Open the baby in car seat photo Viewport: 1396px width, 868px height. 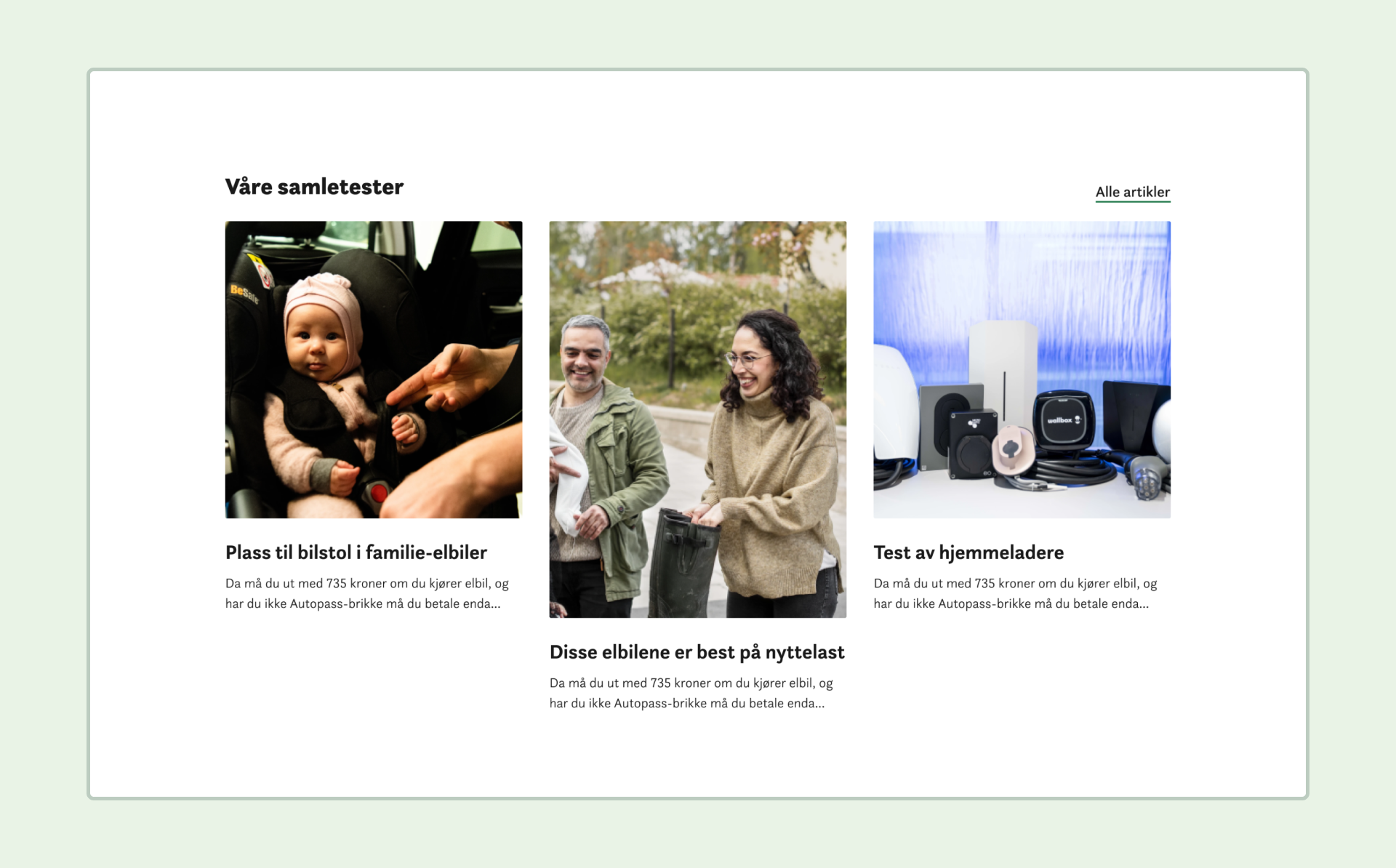tap(374, 369)
